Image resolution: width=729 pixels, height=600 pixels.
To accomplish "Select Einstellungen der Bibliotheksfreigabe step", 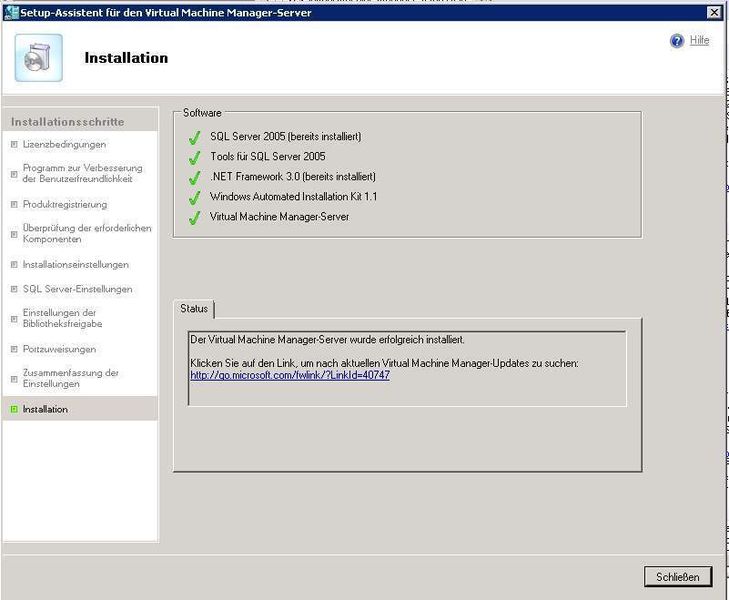I will 62,318.
